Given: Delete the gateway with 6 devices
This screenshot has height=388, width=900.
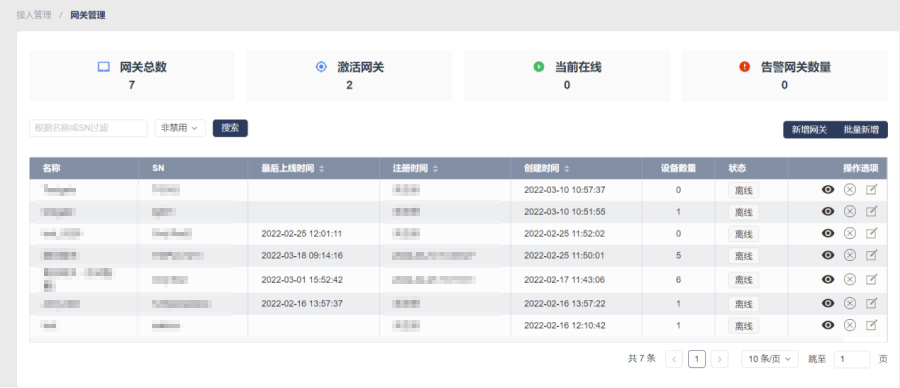Looking at the screenshot, I should coord(850,280).
